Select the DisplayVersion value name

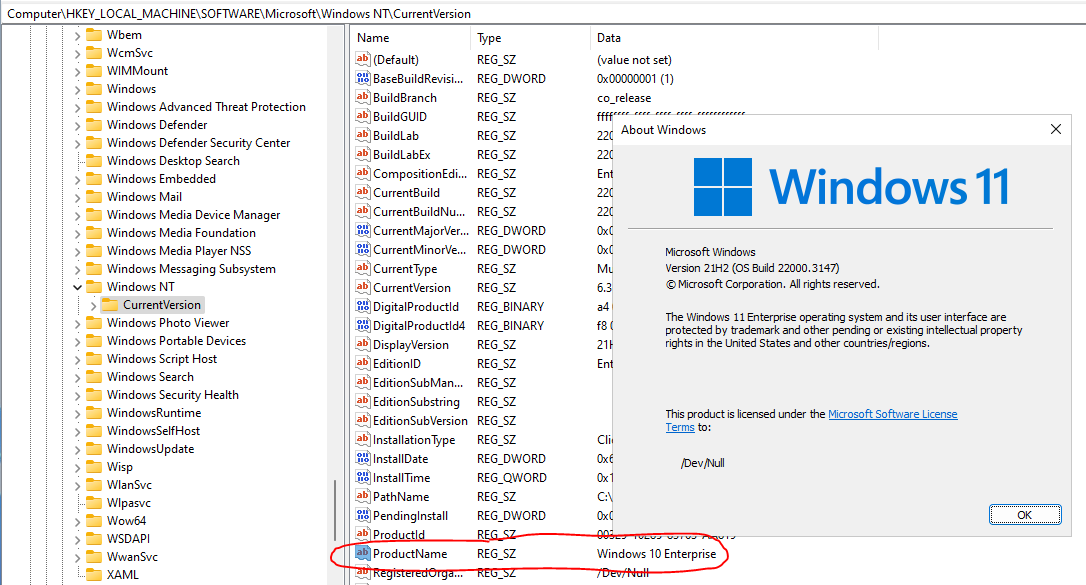pyautogui.click(x=411, y=345)
